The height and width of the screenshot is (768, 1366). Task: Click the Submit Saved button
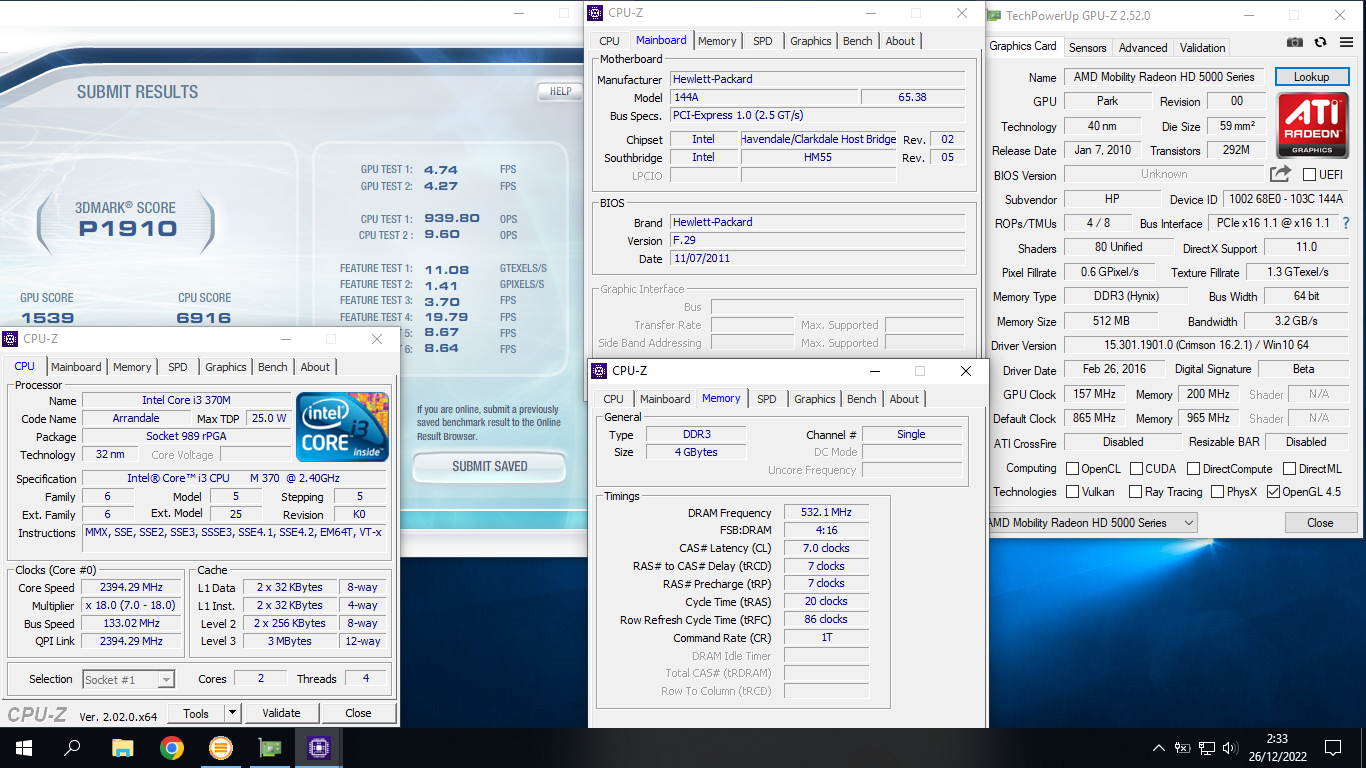coord(489,466)
